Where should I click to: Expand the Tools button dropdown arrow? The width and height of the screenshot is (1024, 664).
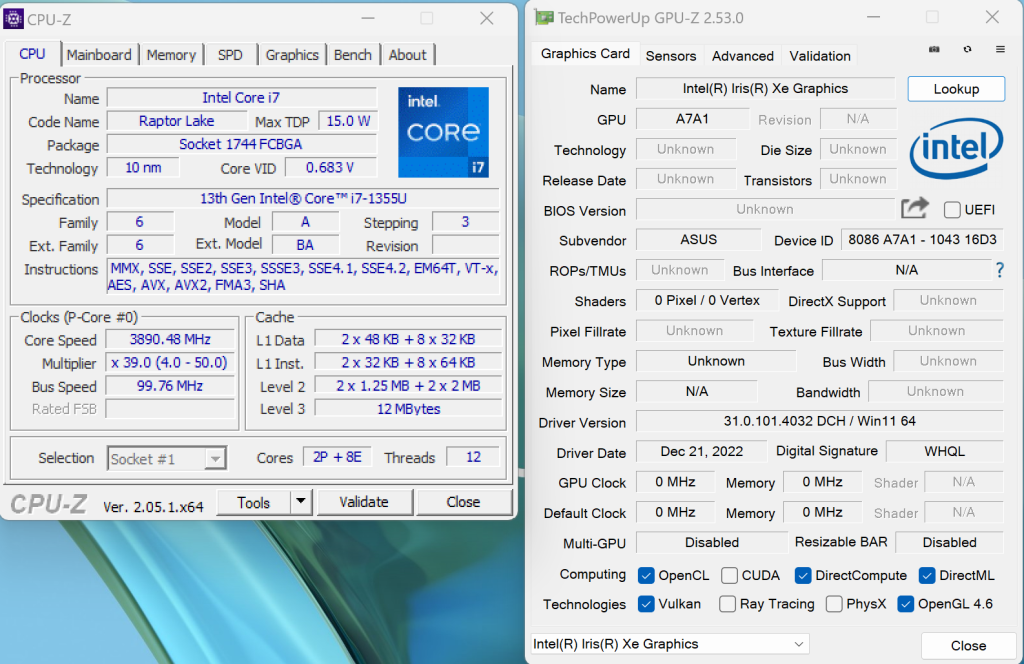coord(301,502)
